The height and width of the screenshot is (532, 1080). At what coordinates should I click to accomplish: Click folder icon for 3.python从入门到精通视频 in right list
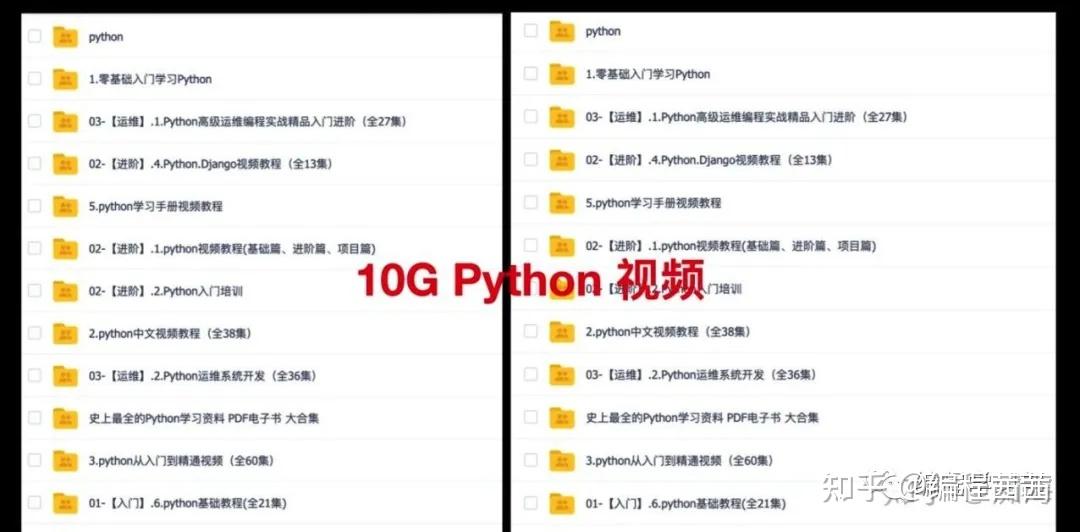pyautogui.click(x=562, y=460)
